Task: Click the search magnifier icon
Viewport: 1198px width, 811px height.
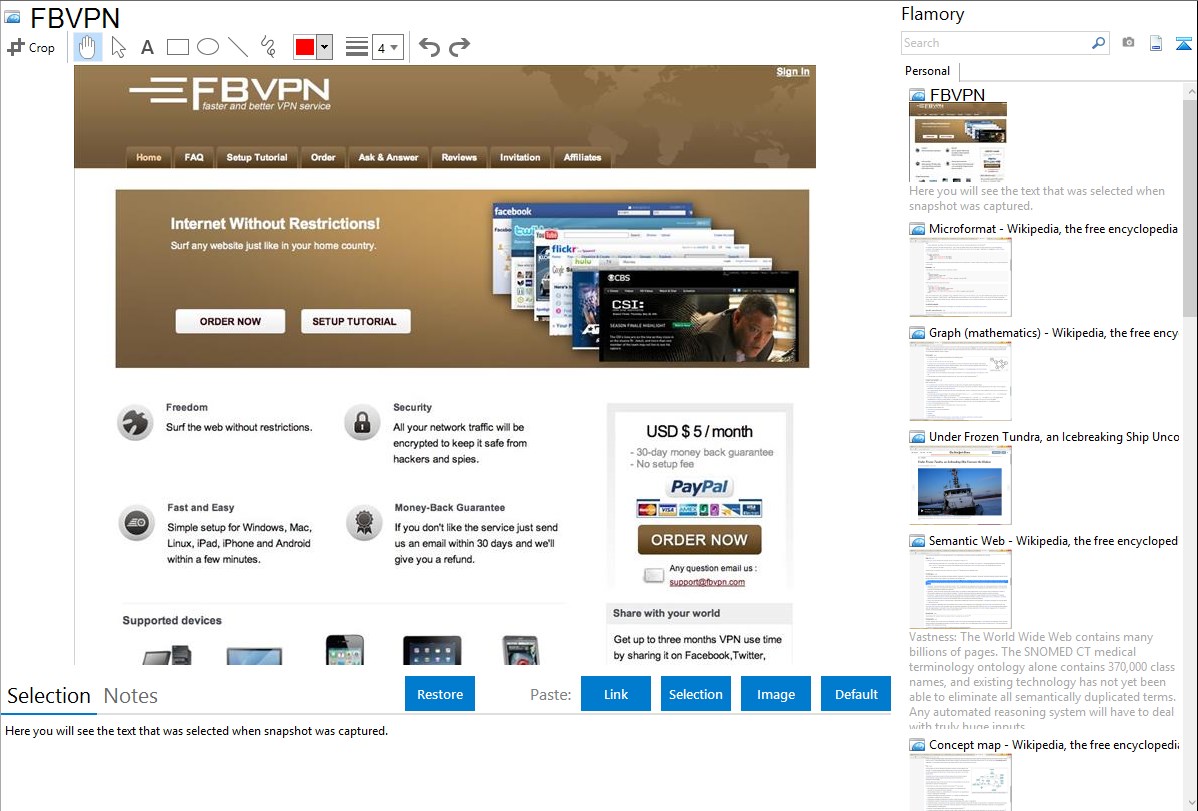Action: [x=1099, y=43]
